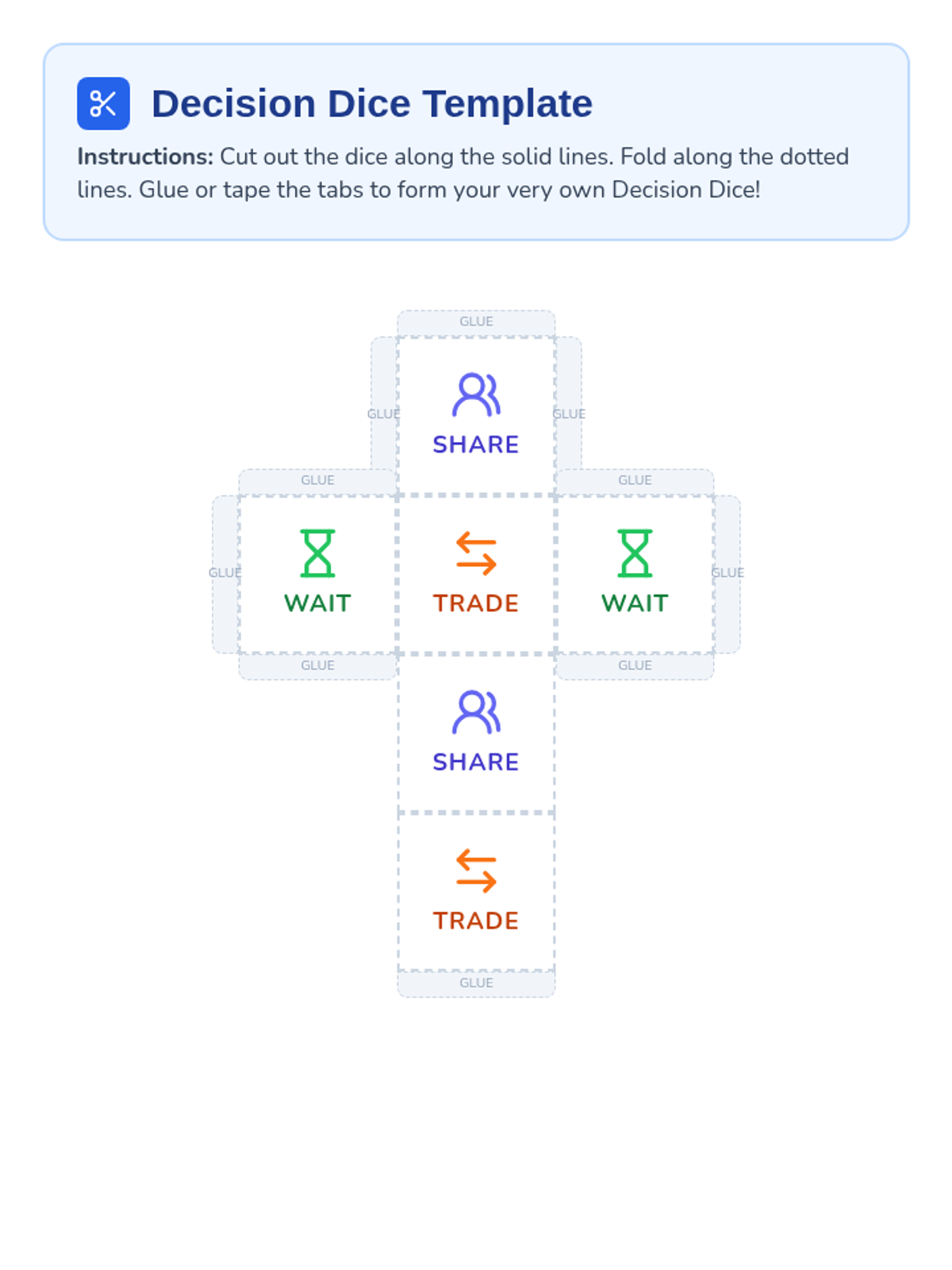Viewport: 952px width, 1270px height.
Task: Click the top SHARE text label
Action: coord(476,444)
